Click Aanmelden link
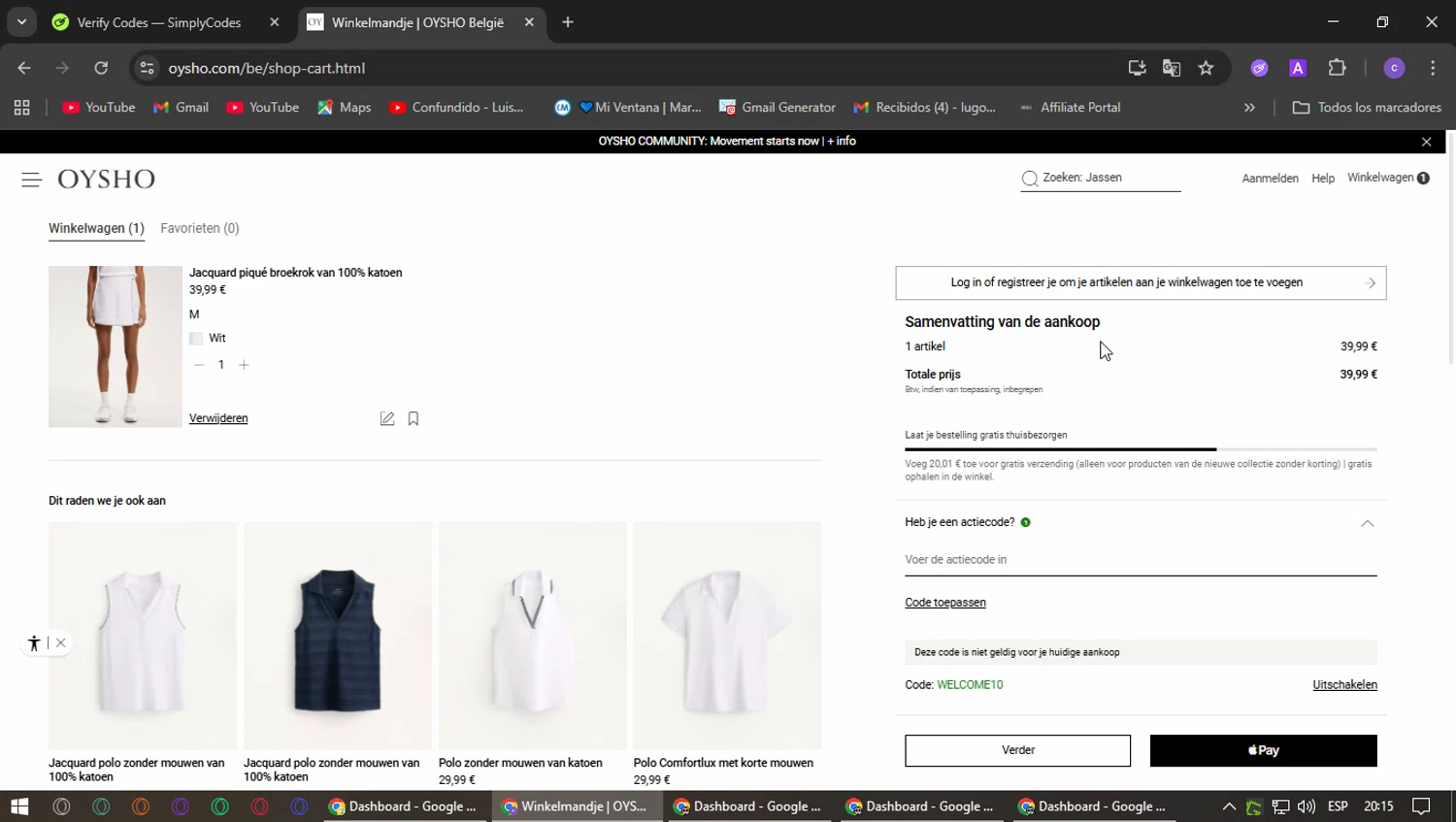The height and width of the screenshot is (822, 1456). 1270,179
